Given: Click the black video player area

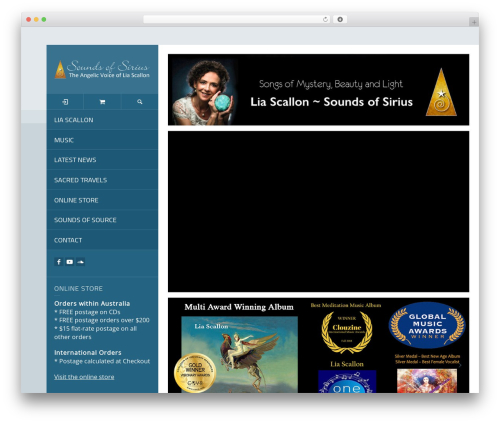Looking at the screenshot, I should coord(318,211).
